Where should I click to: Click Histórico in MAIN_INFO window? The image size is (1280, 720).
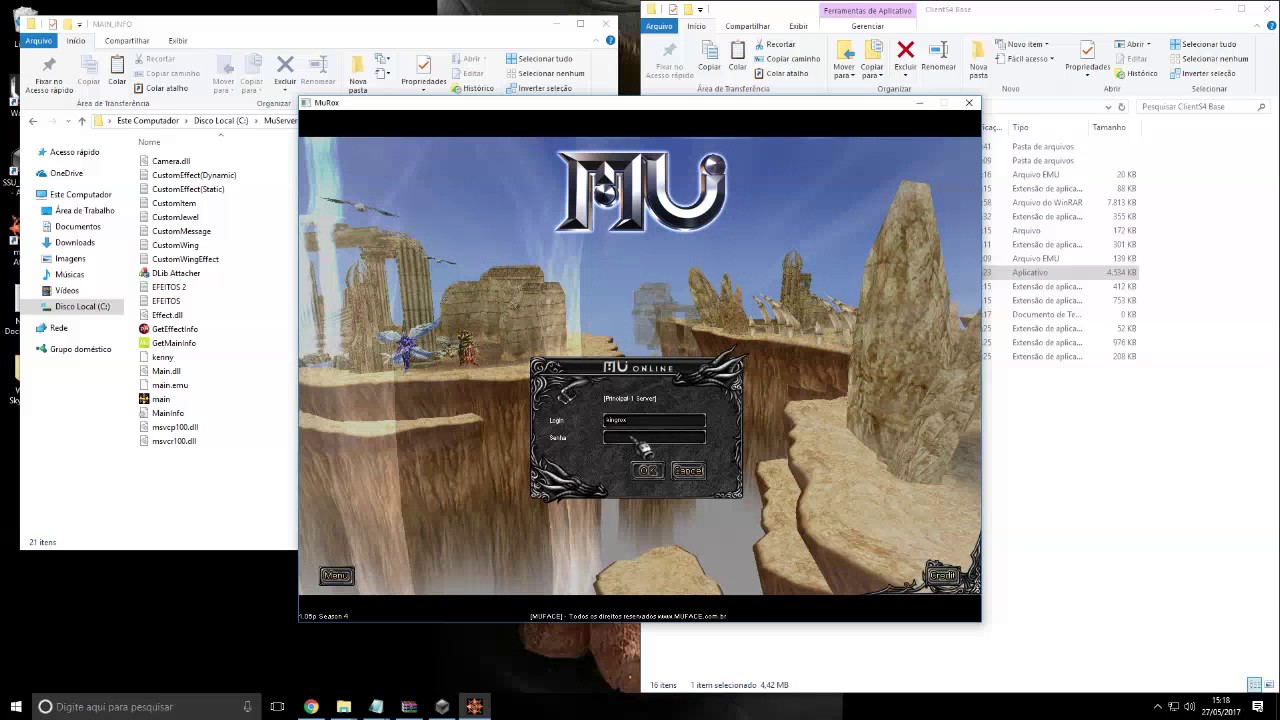click(x=472, y=88)
